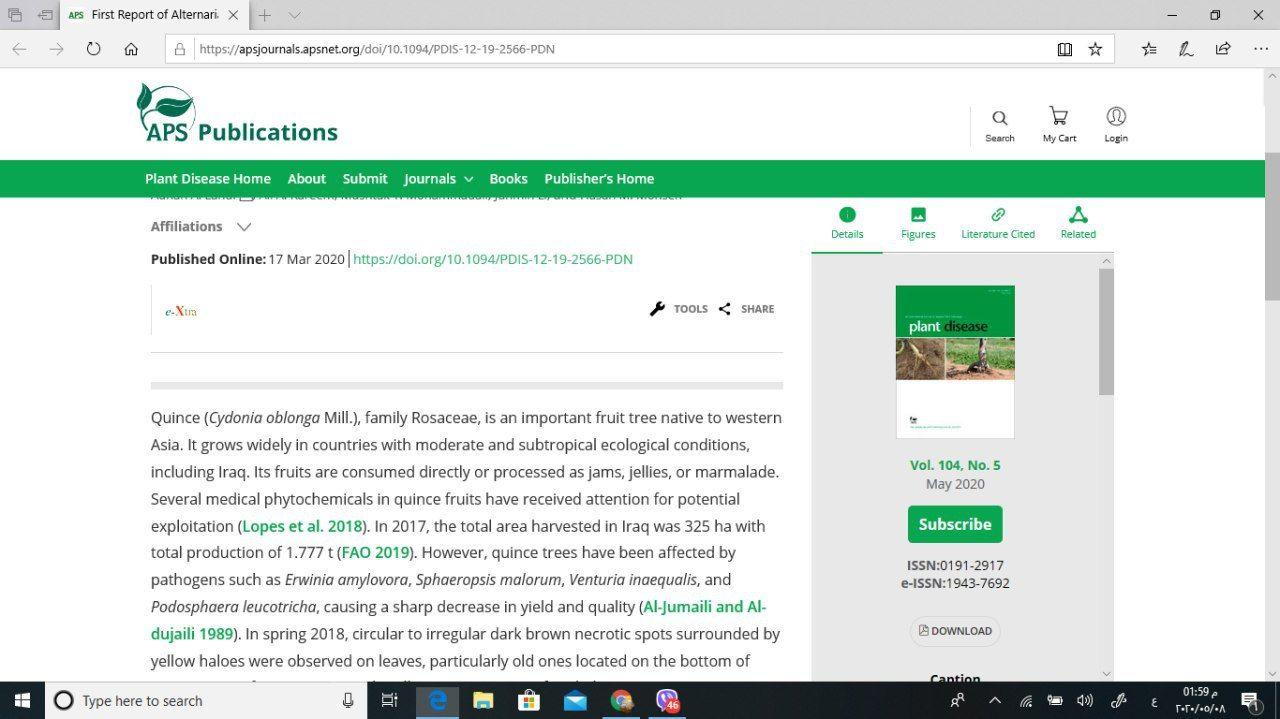Image resolution: width=1280 pixels, height=719 pixels.
Task: Switch to the Literature Cited tab
Action: (x=997, y=223)
